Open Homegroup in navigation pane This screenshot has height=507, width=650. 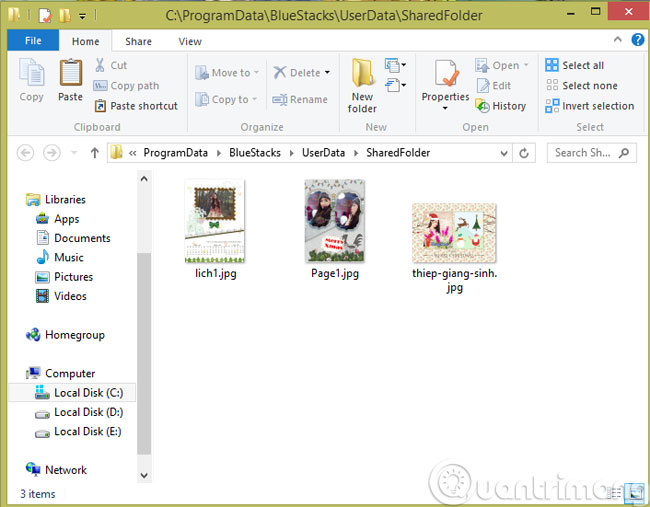(65, 335)
